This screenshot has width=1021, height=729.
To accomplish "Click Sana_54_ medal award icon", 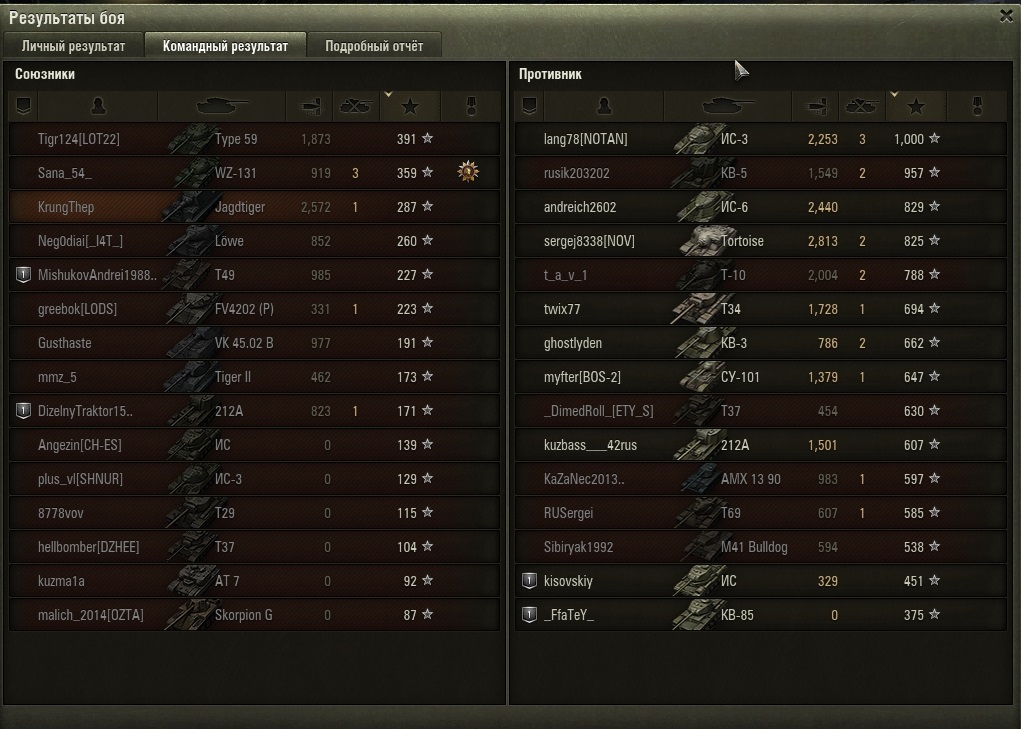I will coord(468,172).
